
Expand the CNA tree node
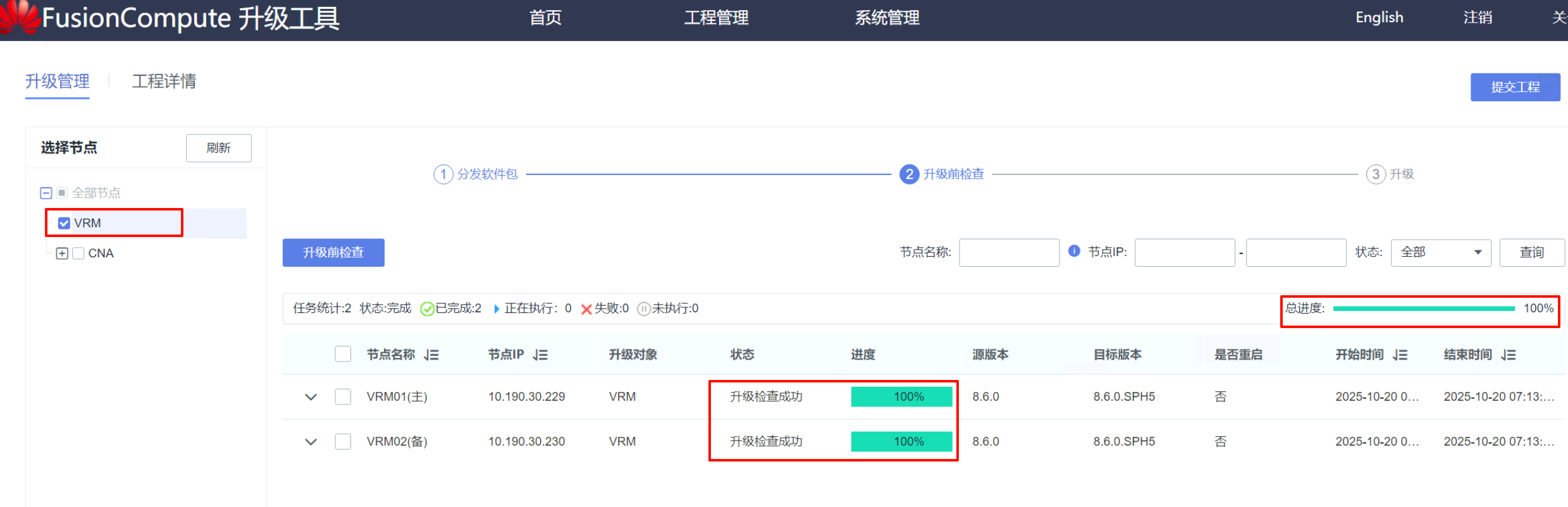[62, 253]
